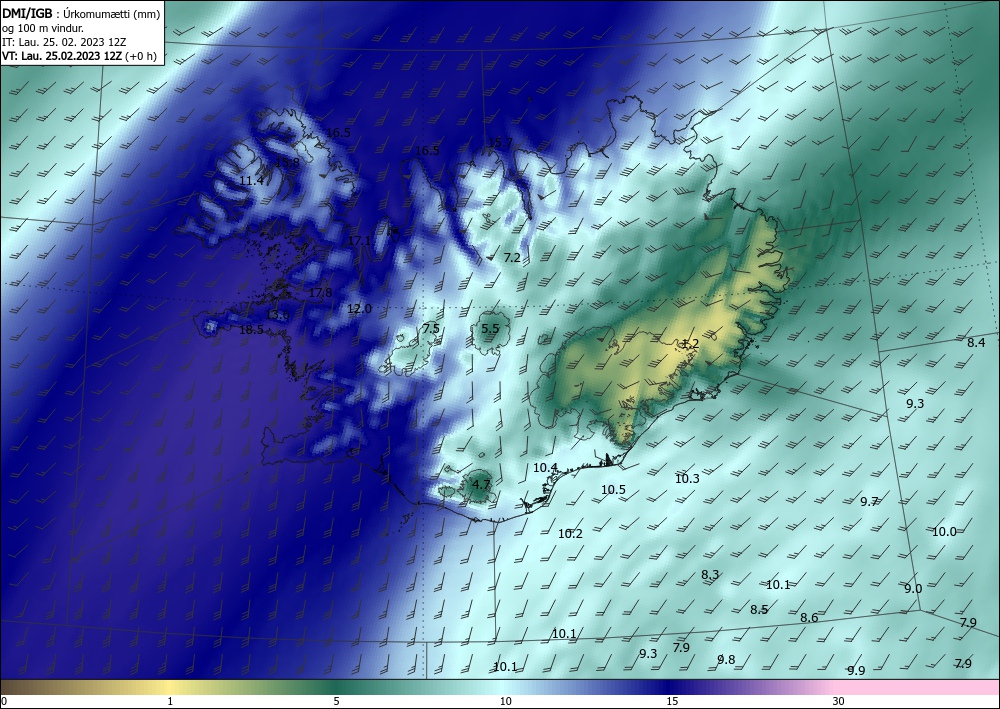Click the 17.1 map value
Image resolution: width=1000 pixels, height=709 pixels.
pyautogui.click(x=360, y=241)
